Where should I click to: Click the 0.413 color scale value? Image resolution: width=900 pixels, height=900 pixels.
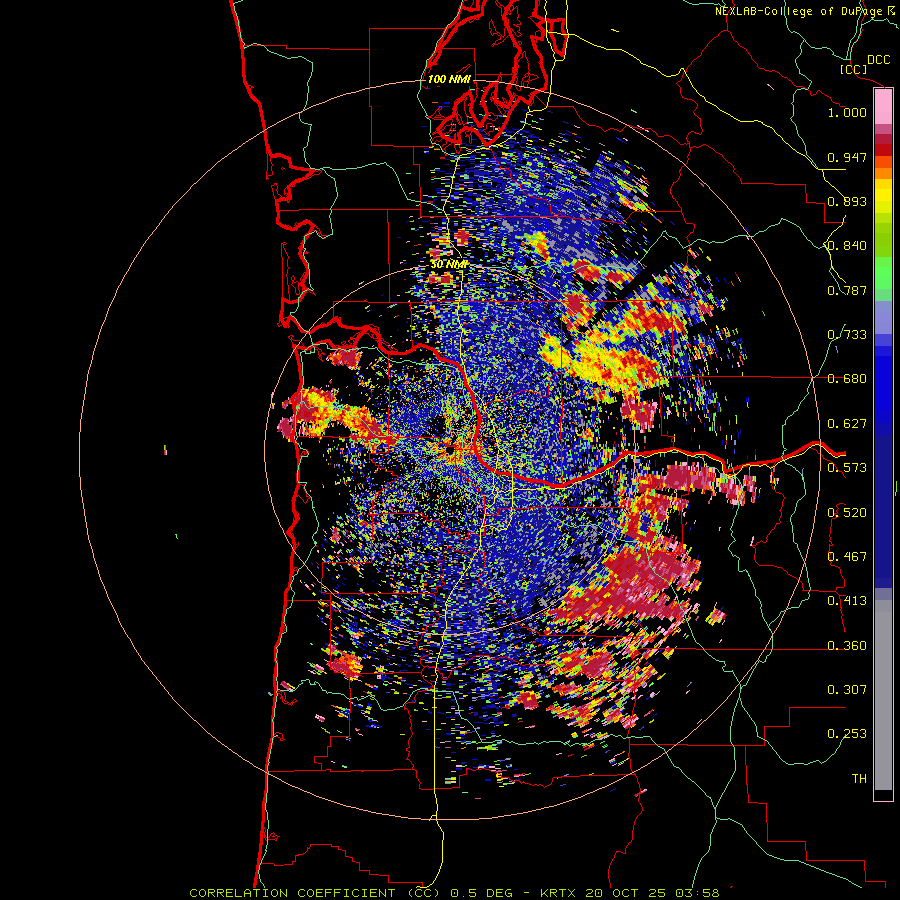[847, 601]
